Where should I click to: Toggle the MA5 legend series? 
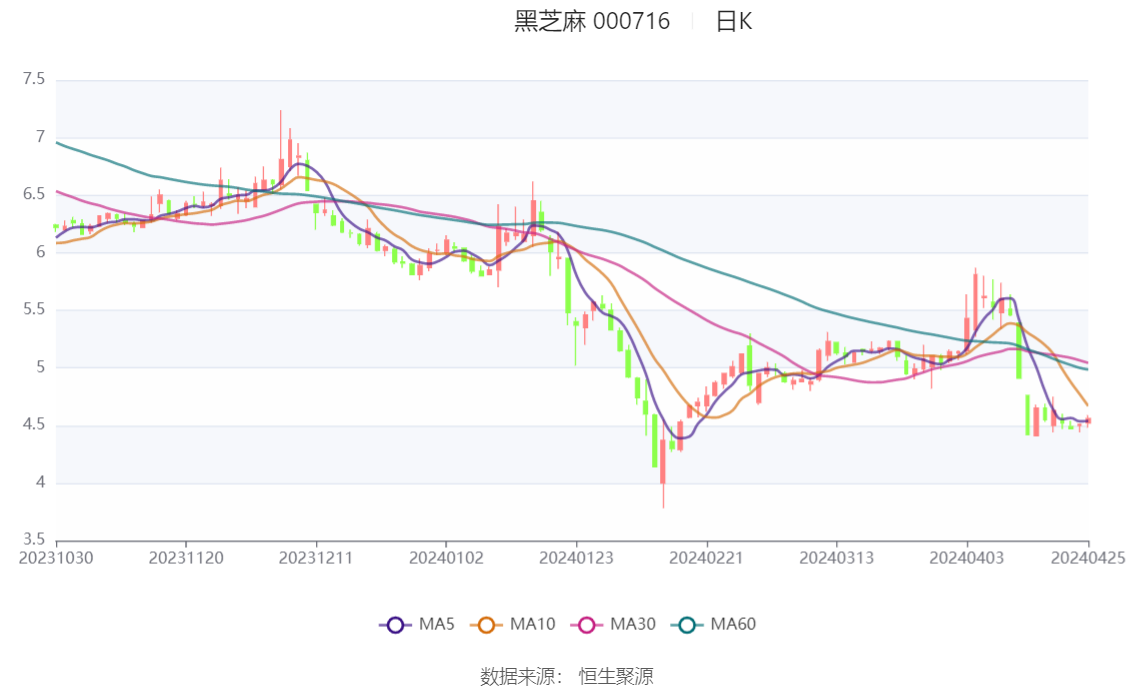[417, 625]
